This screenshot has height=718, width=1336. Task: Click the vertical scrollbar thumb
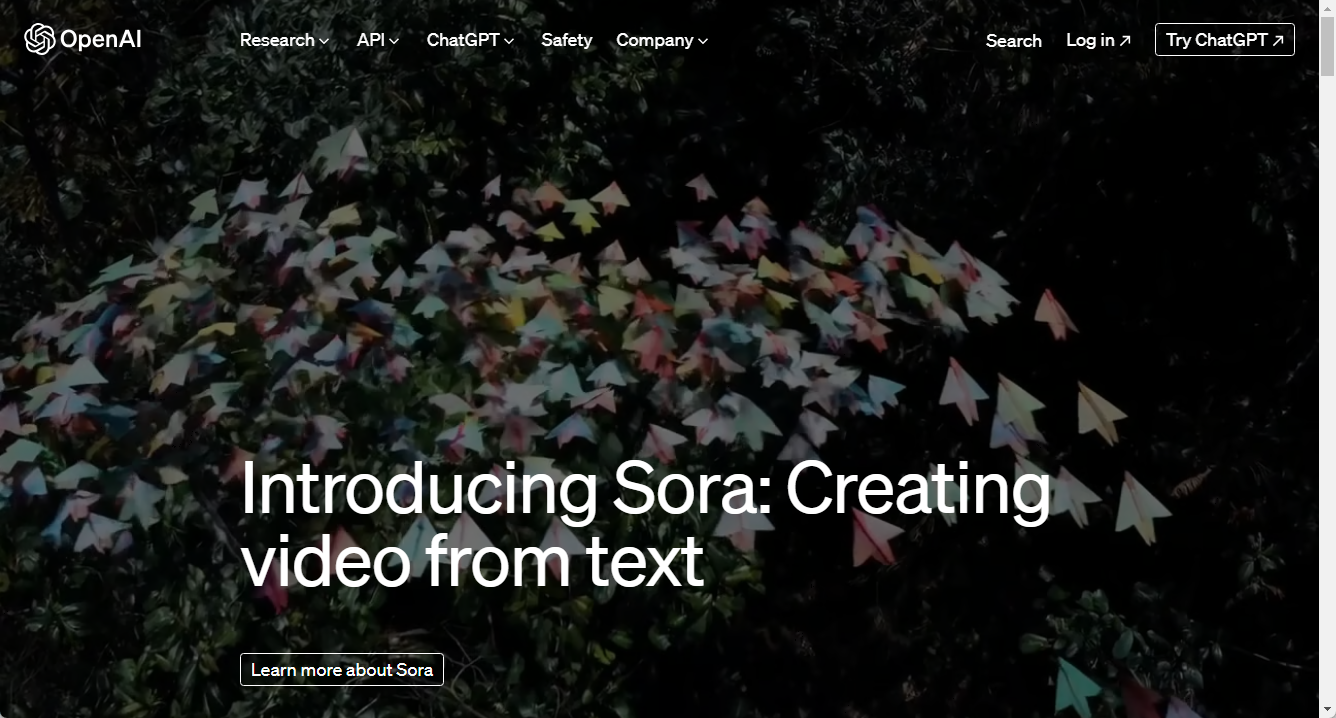pos(1327,47)
